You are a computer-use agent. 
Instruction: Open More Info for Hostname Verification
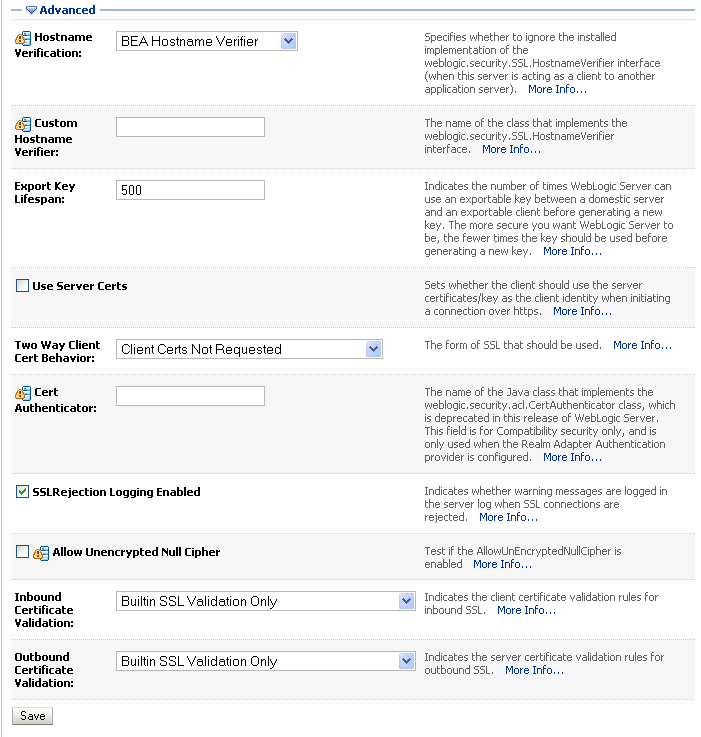coord(557,89)
